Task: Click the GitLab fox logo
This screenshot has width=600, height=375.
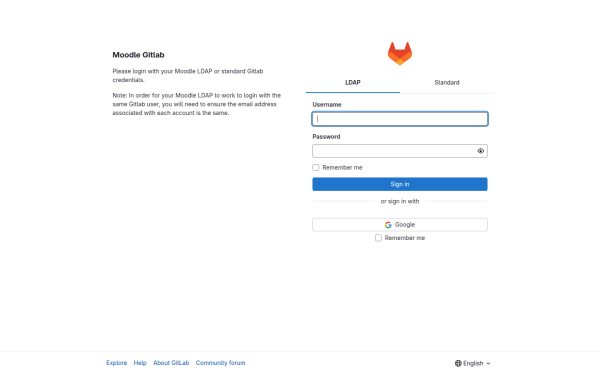Action: pos(400,54)
